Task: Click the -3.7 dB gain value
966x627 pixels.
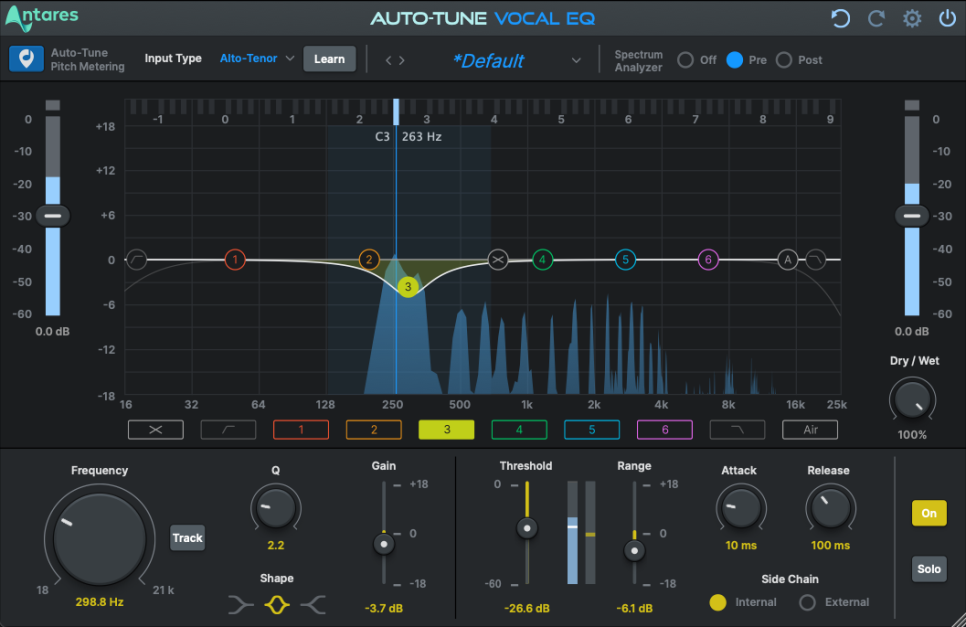Action: pos(384,608)
